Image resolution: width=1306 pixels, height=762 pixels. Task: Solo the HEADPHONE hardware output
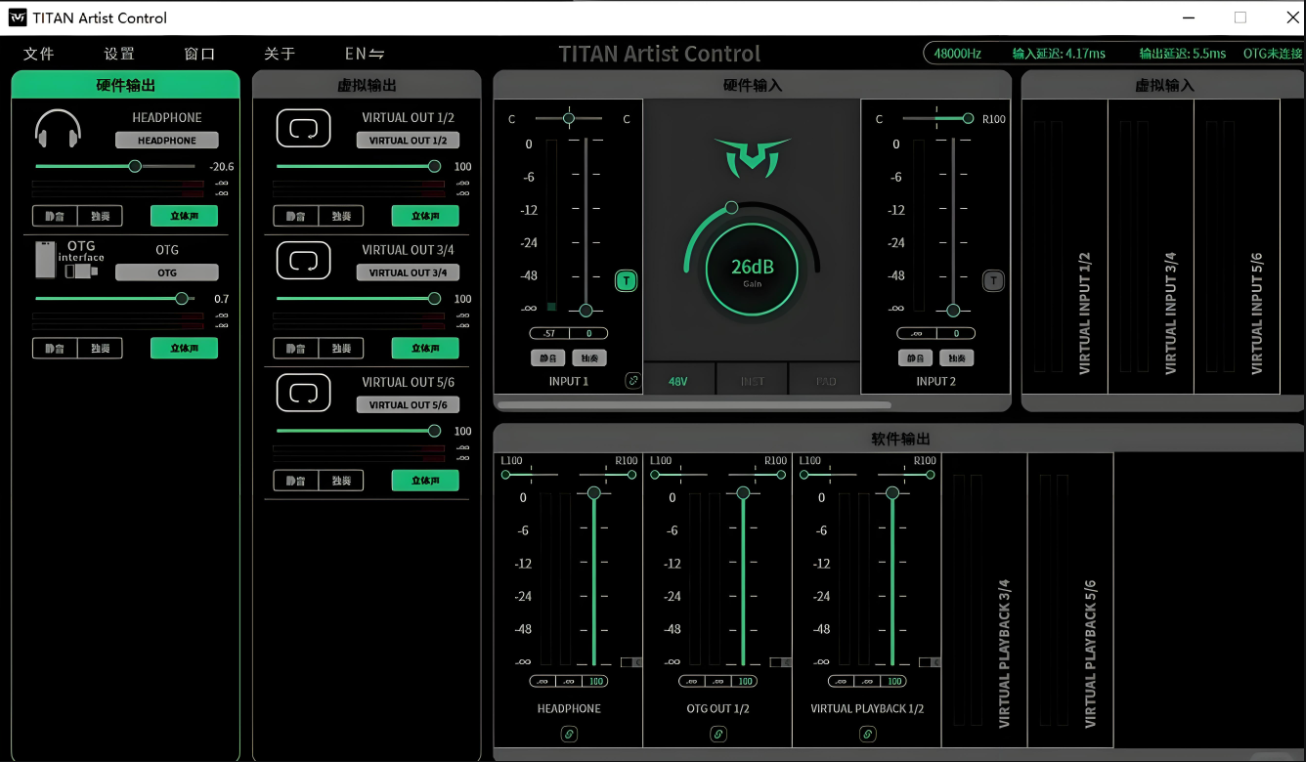(x=100, y=216)
